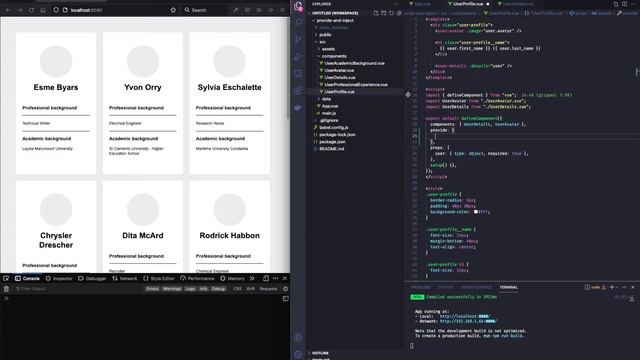Open the Search view in VS Code activity bar
The height and width of the screenshot is (360, 640).
[298, 22]
